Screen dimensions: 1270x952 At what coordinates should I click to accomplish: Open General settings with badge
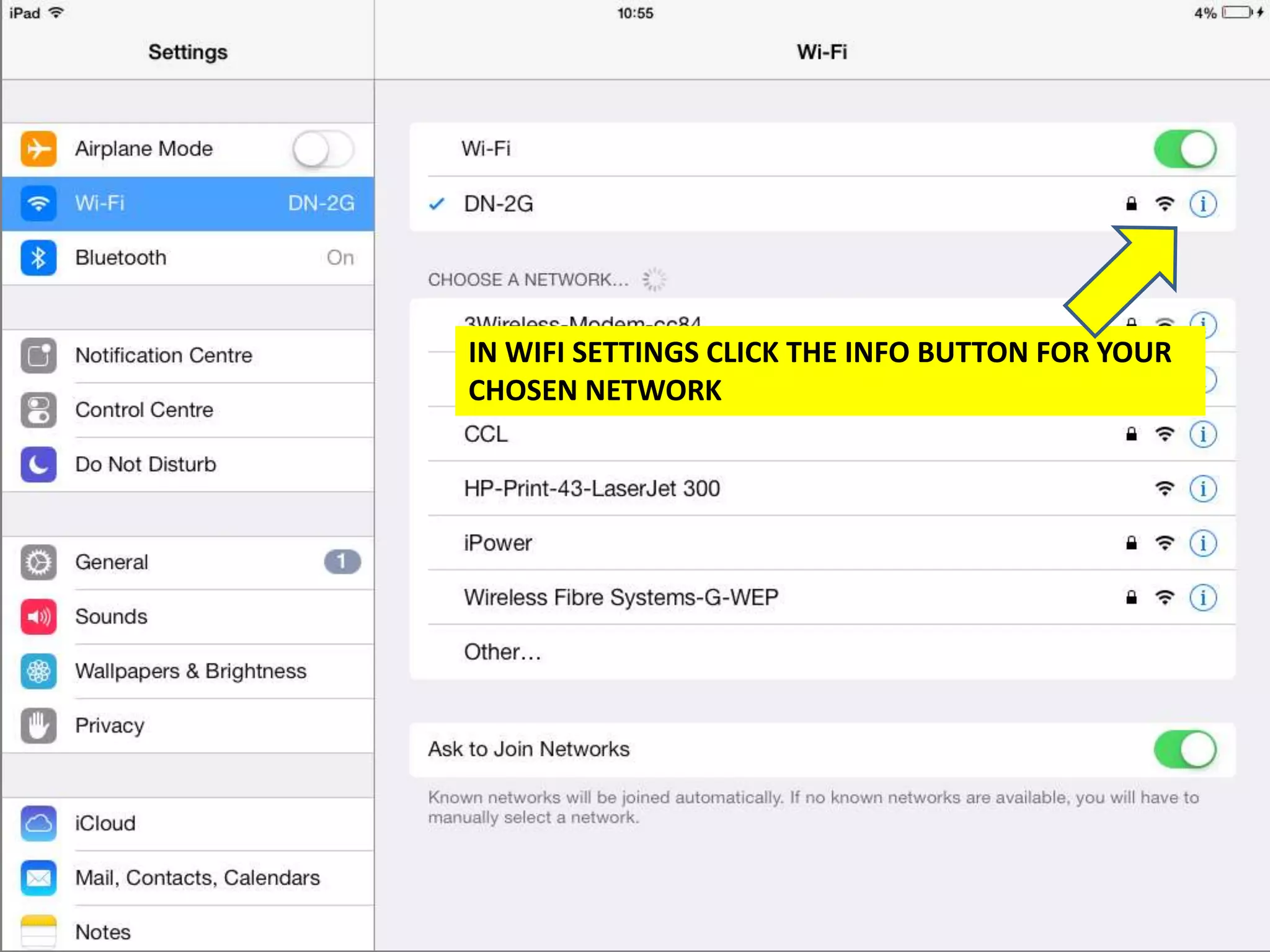[188, 562]
